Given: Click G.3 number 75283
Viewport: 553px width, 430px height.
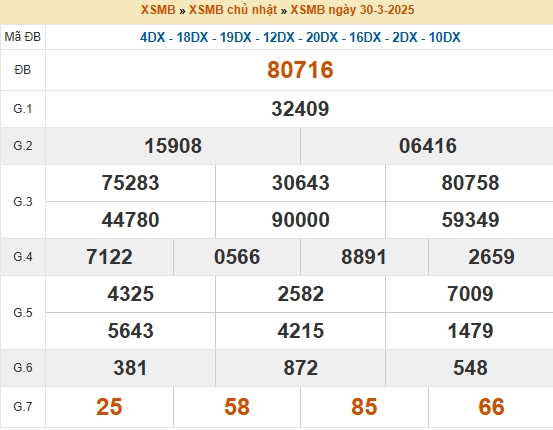Looking at the screenshot, I should coord(130,183).
